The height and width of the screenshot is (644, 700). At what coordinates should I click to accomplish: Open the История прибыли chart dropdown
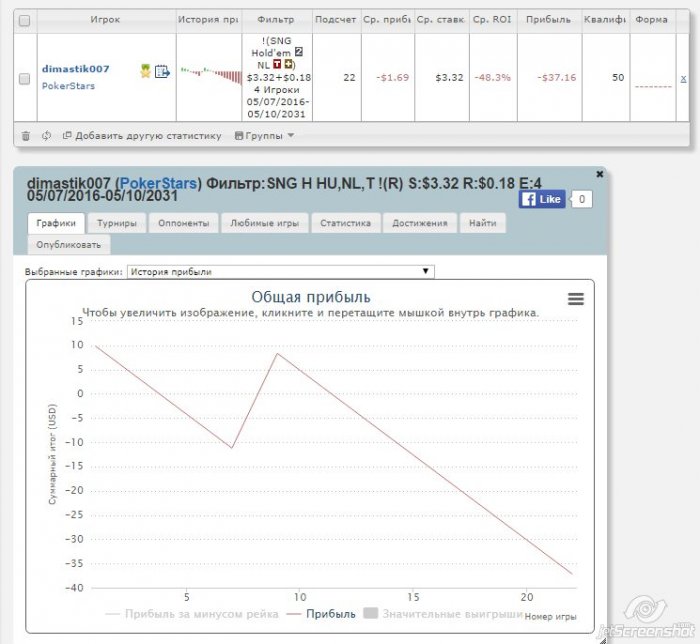(x=280, y=271)
